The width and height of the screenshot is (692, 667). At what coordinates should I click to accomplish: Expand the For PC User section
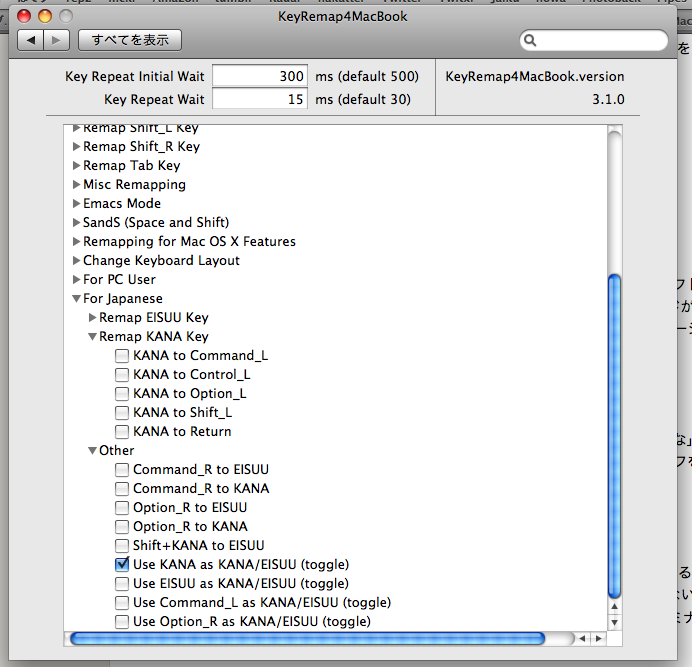click(x=76, y=280)
